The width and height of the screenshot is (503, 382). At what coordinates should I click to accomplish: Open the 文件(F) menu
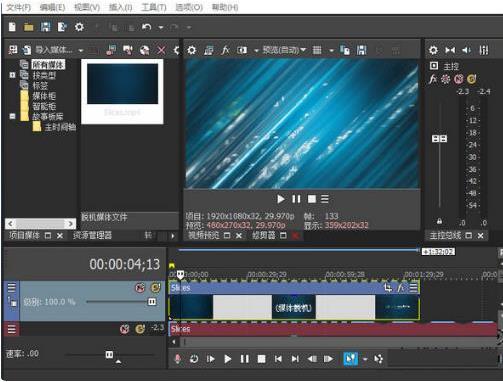point(19,7)
